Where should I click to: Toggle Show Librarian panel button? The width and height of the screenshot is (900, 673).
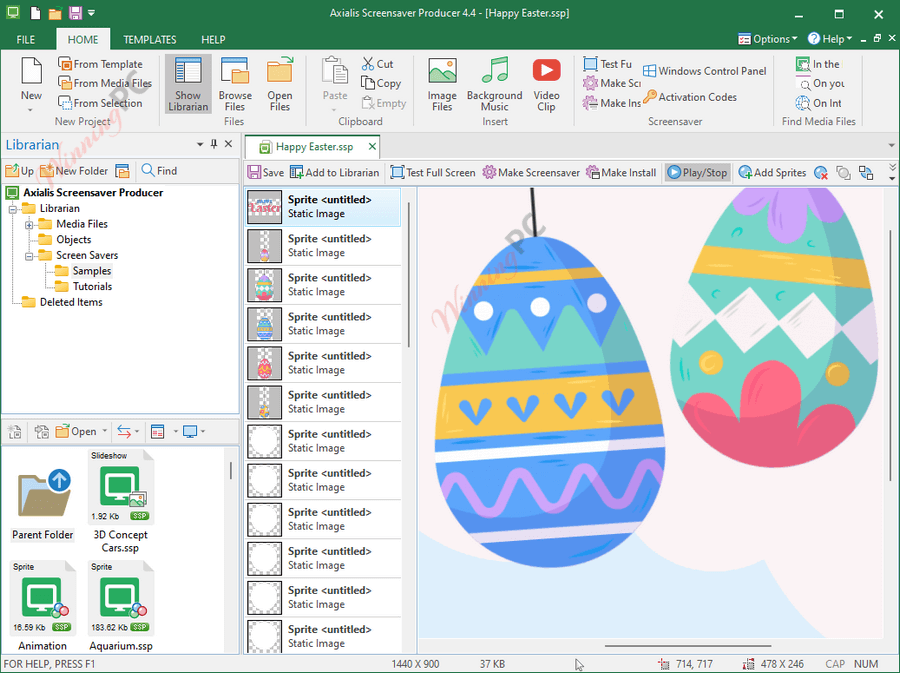point(188,84)
